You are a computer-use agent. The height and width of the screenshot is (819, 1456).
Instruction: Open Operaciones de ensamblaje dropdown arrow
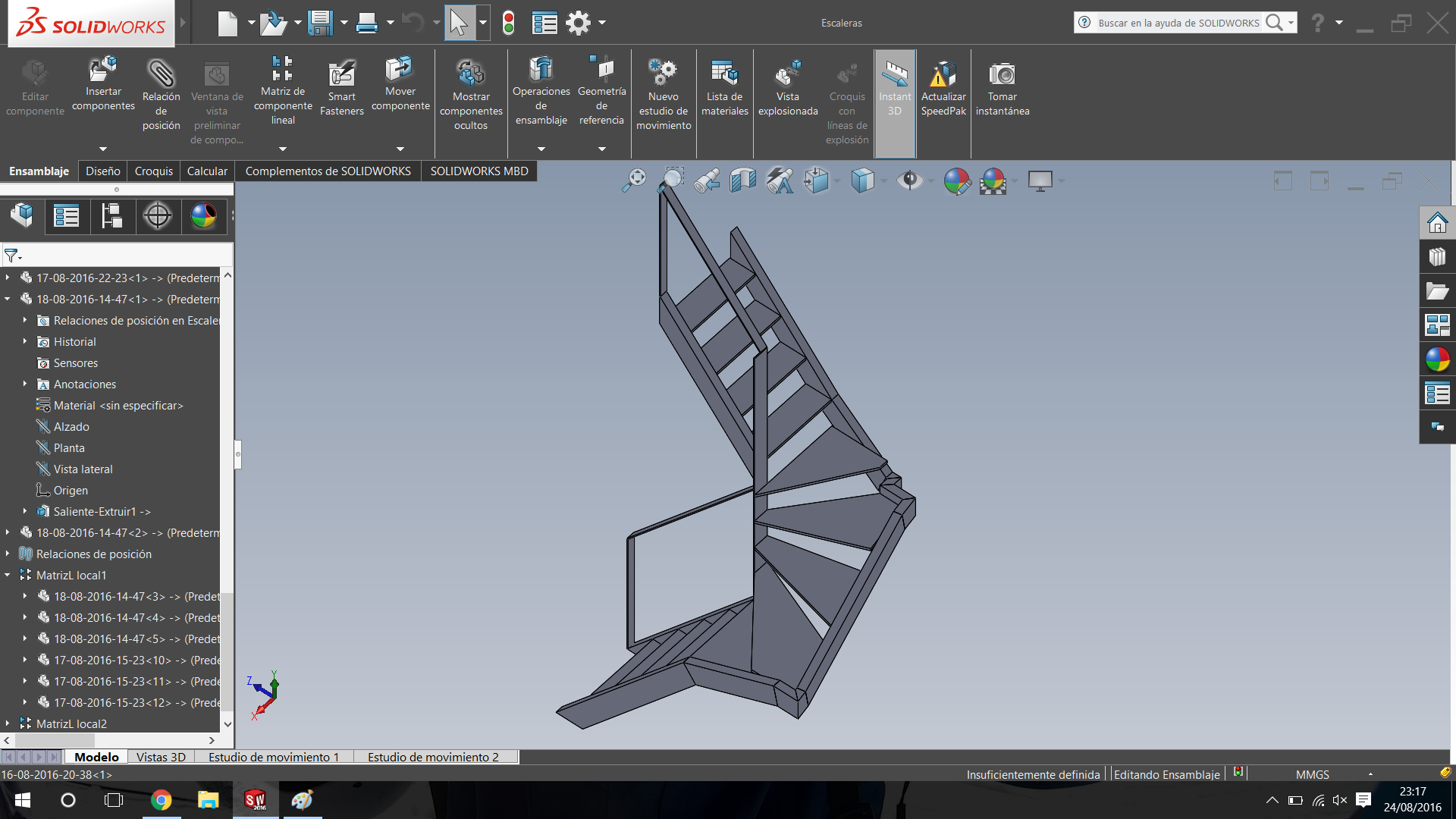pos(541,149)
